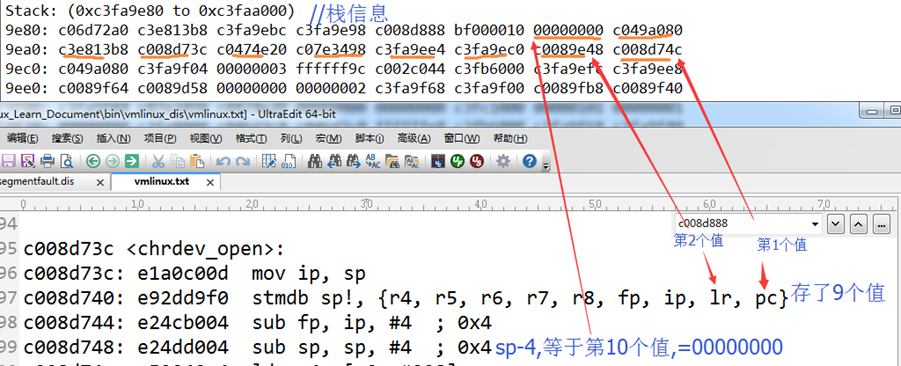901x366 pixels.
Task: Click the line 'mov ip, sp'
Action: [194, 273]
